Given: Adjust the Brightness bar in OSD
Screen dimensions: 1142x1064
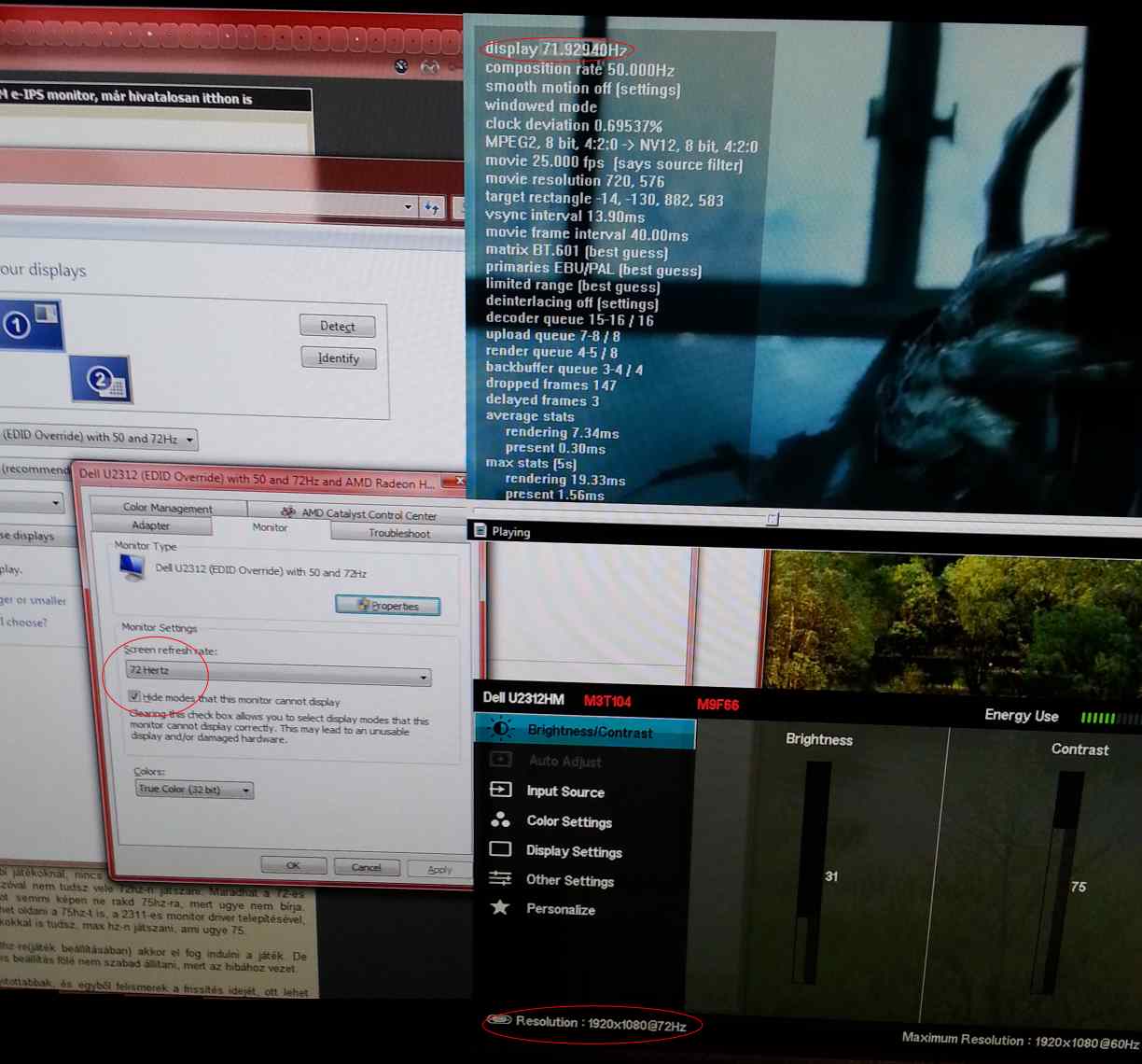Looking at the screenshot, I should (812, 871).
